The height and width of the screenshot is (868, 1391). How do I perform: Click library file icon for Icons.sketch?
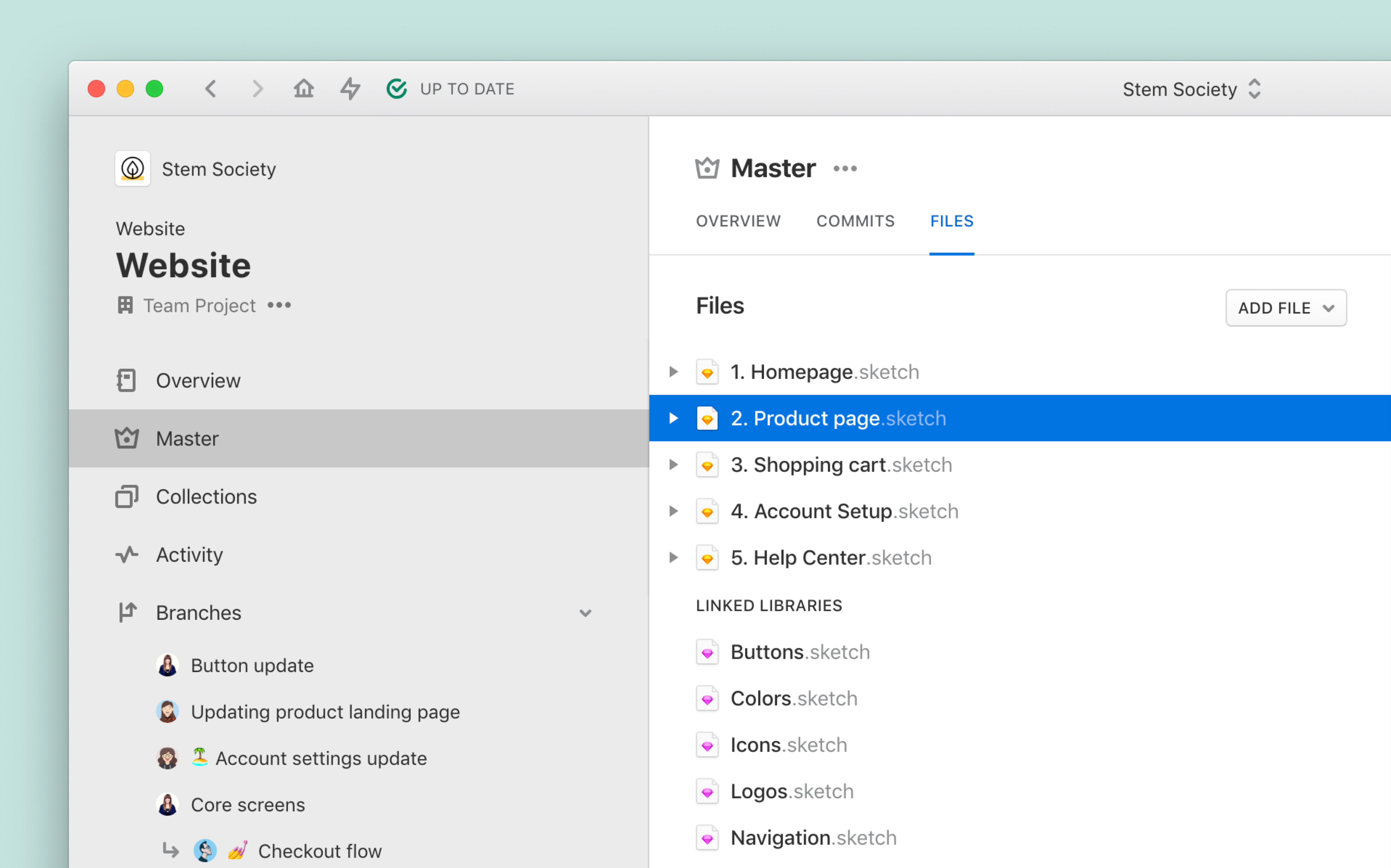pyautogui.click(x=707, y=745)
